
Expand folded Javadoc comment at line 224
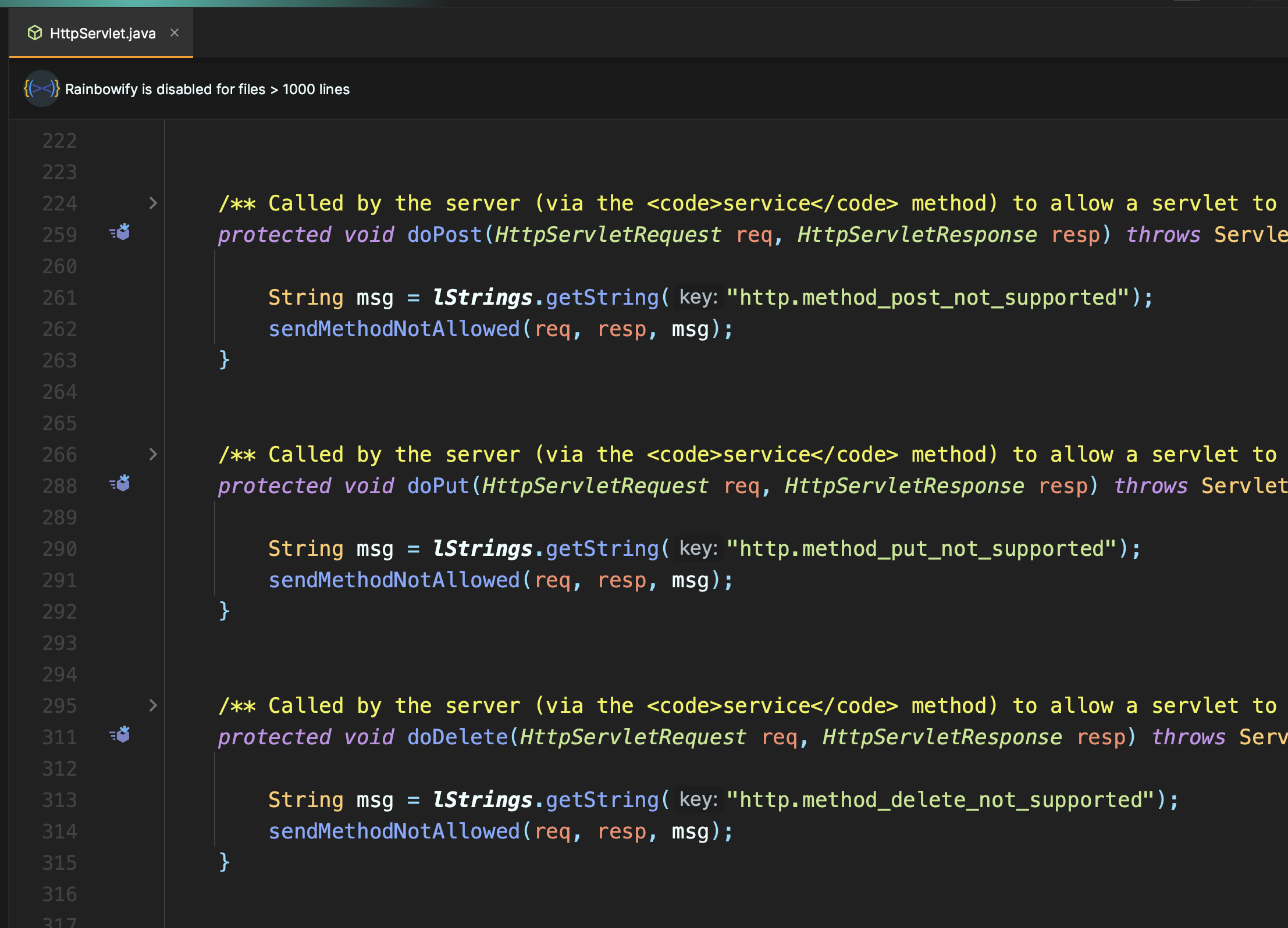click(153, 203)
